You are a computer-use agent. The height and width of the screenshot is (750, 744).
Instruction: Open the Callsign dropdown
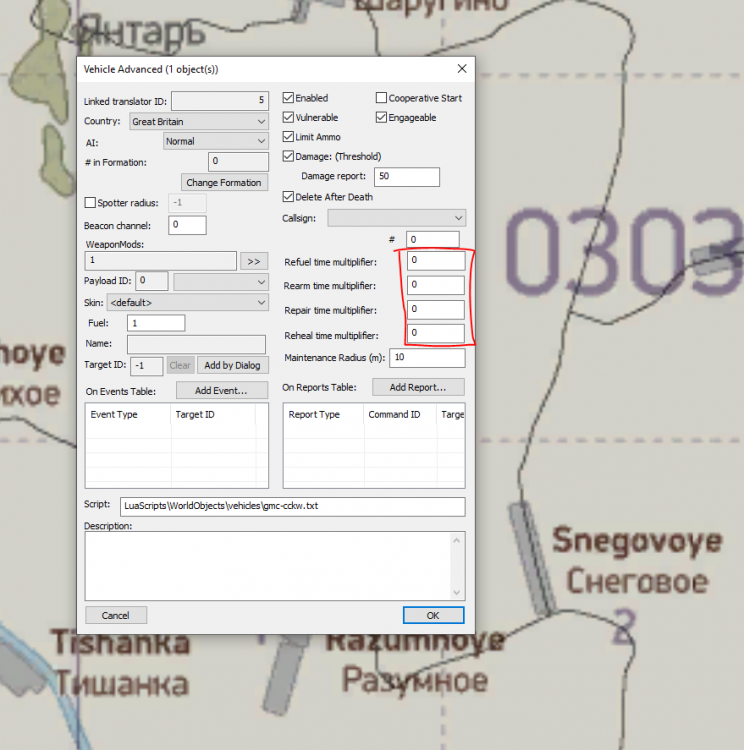(x=396, y=218)
